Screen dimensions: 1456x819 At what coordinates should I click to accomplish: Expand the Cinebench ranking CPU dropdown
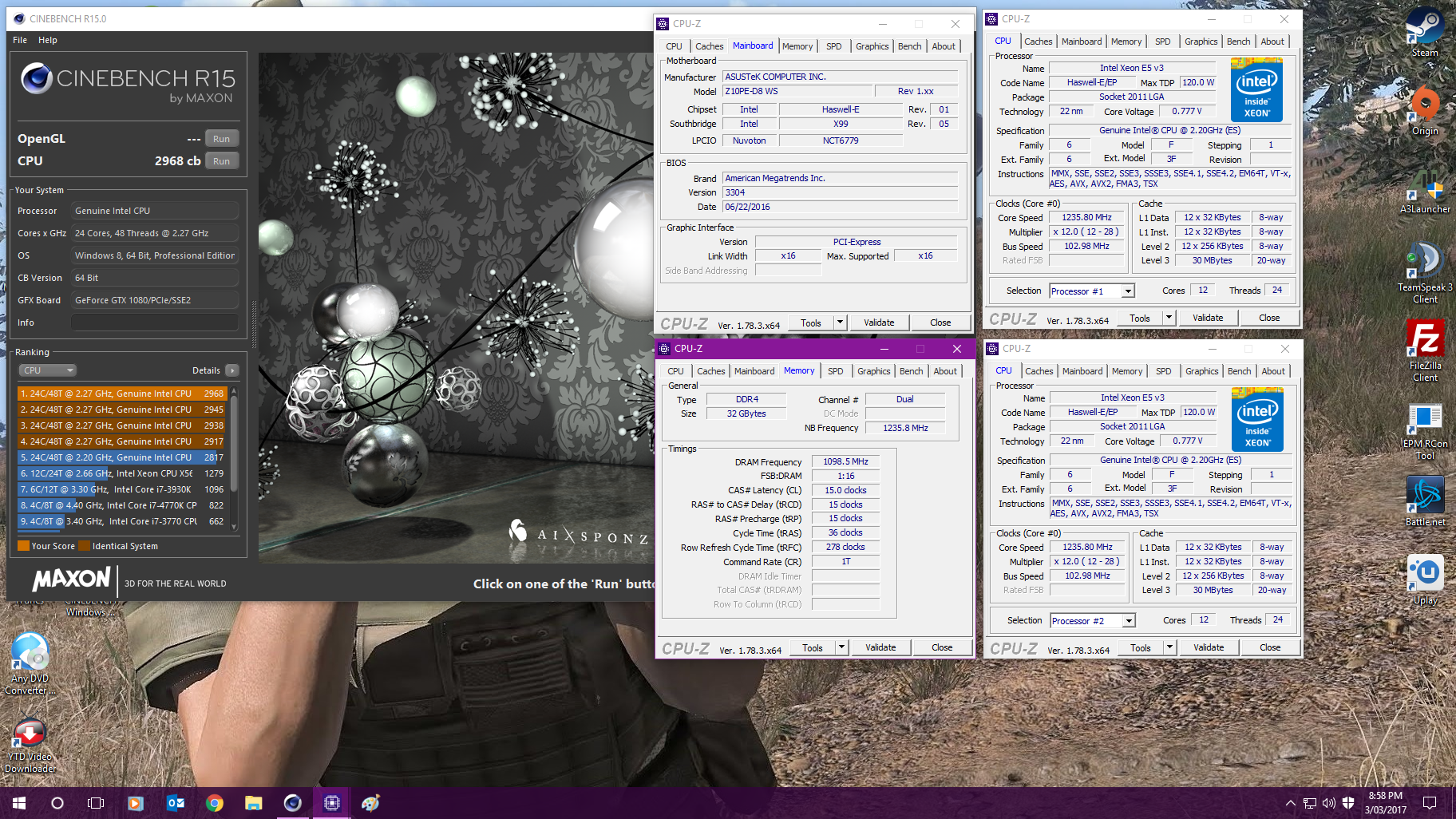[47, 370]
